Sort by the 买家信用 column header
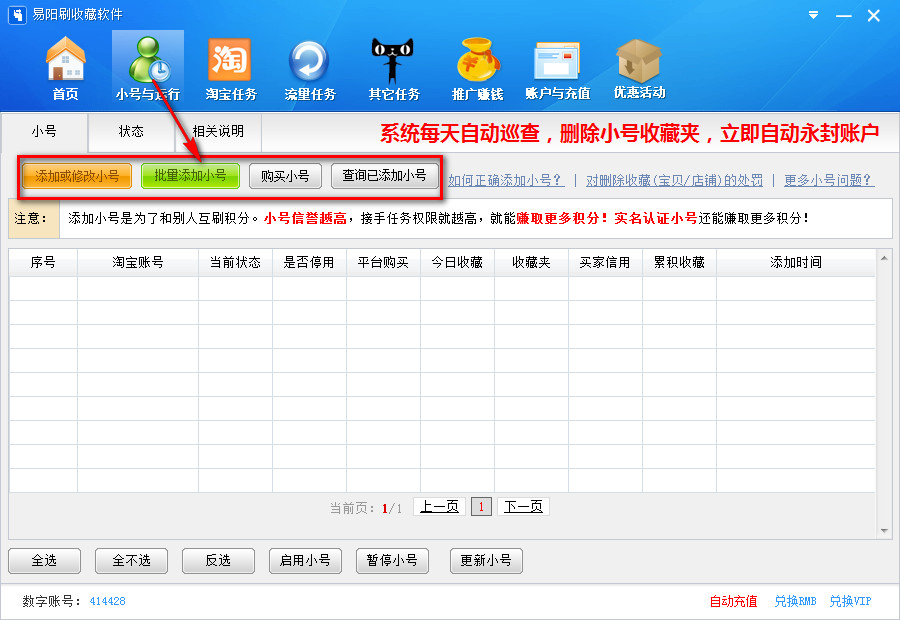The width and height of the screenshot is (900, 620). click(x=606, y=262)
